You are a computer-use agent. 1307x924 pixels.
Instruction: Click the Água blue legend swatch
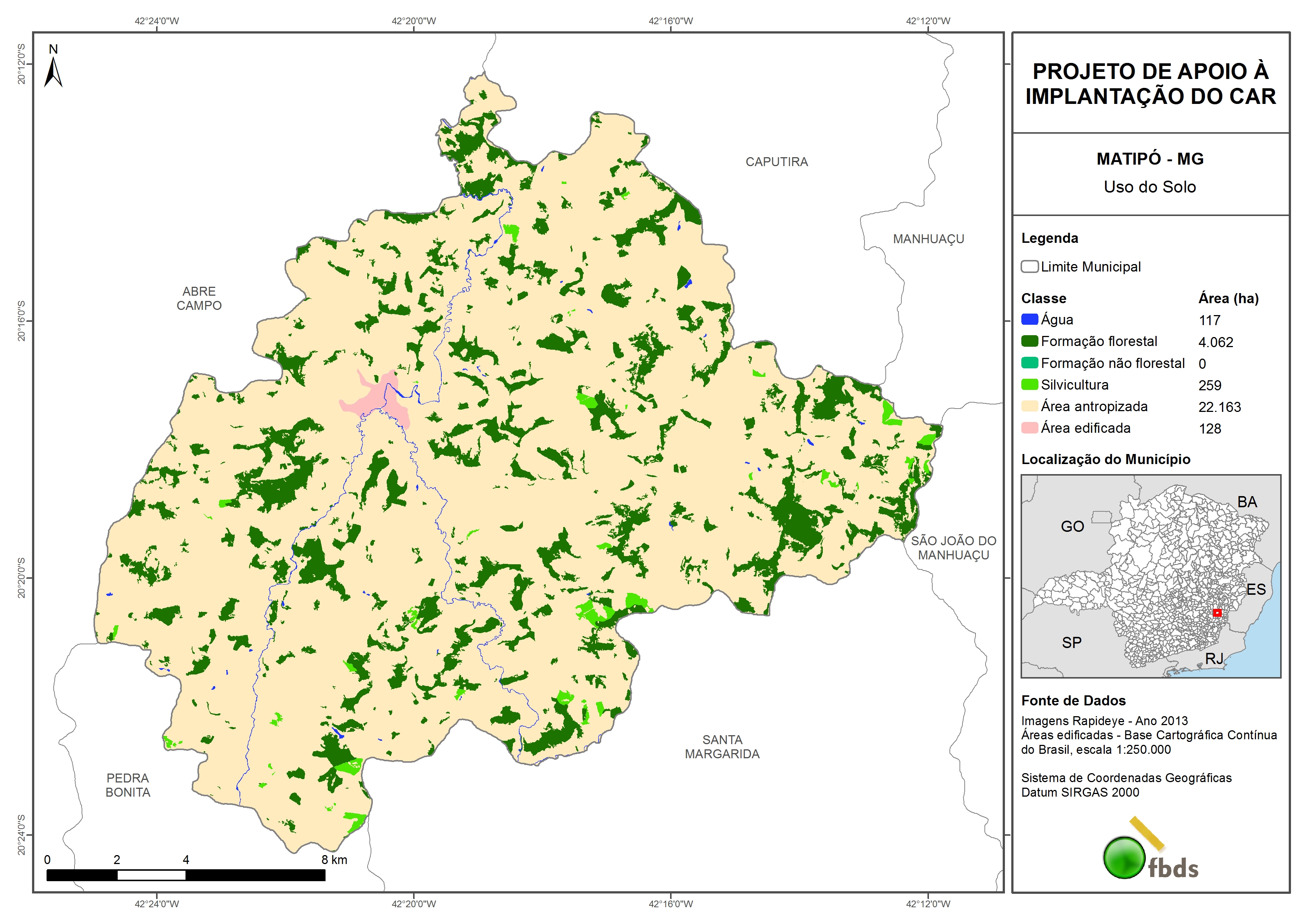click(x=1029, y=320)
